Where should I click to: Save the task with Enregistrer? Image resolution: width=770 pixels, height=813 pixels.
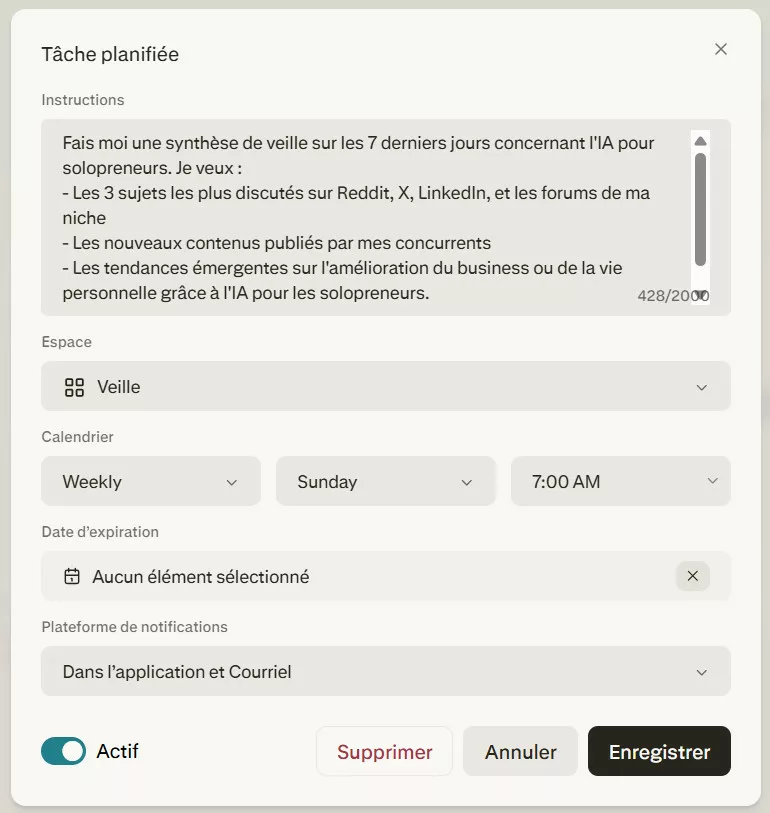point(659,752)
